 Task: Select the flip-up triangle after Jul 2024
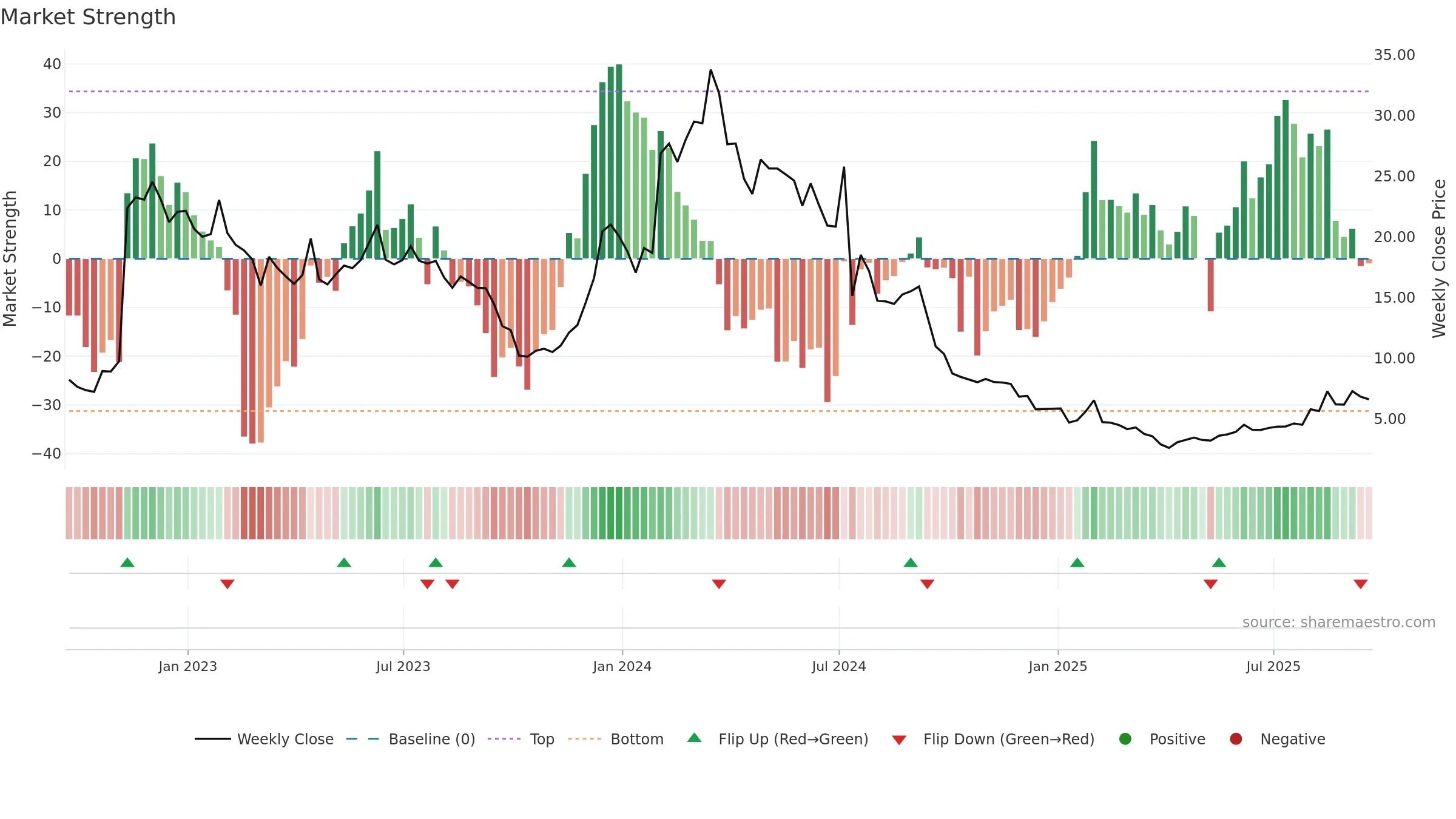911,562
